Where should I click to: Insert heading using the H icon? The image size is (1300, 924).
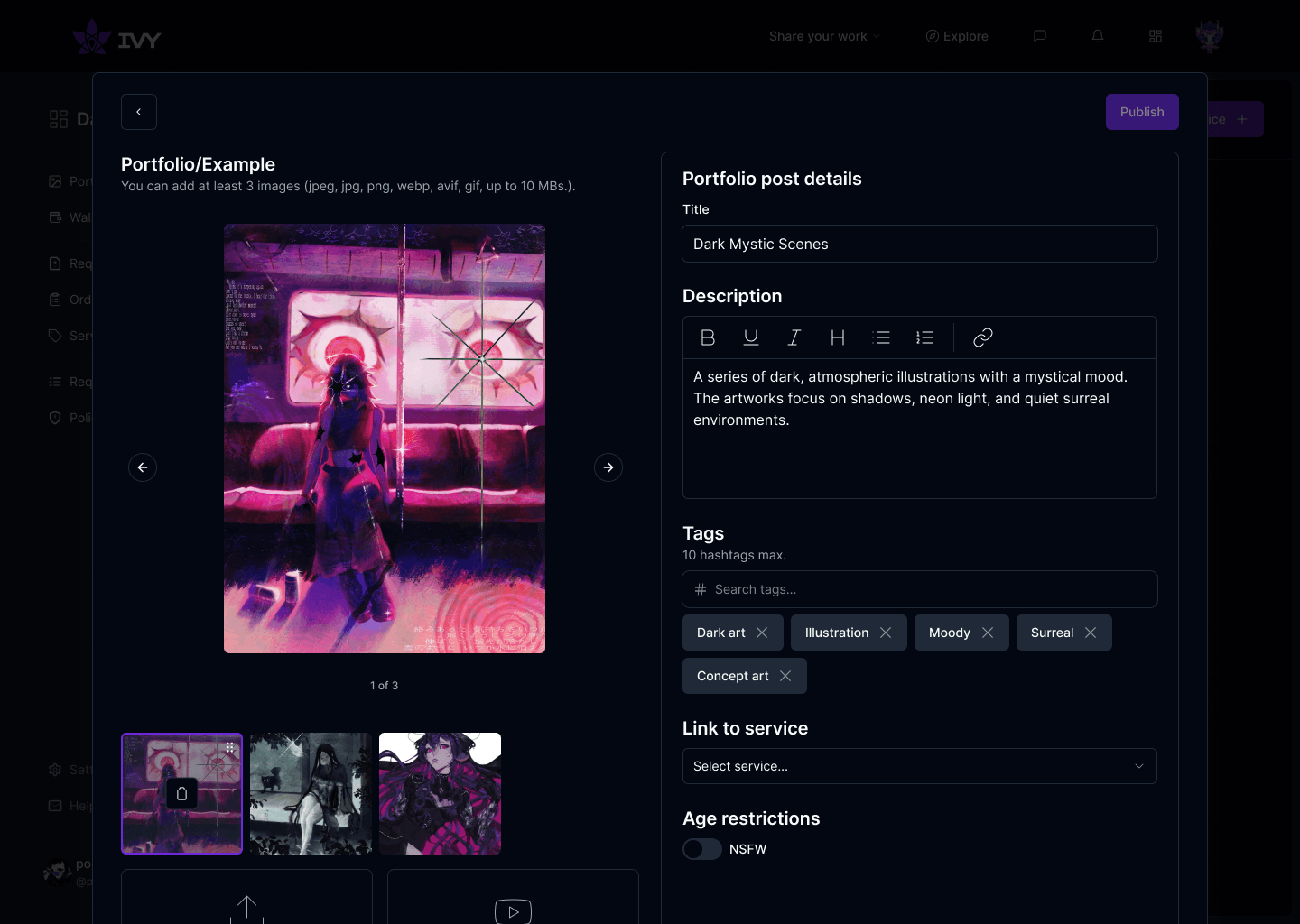[838, 337]
